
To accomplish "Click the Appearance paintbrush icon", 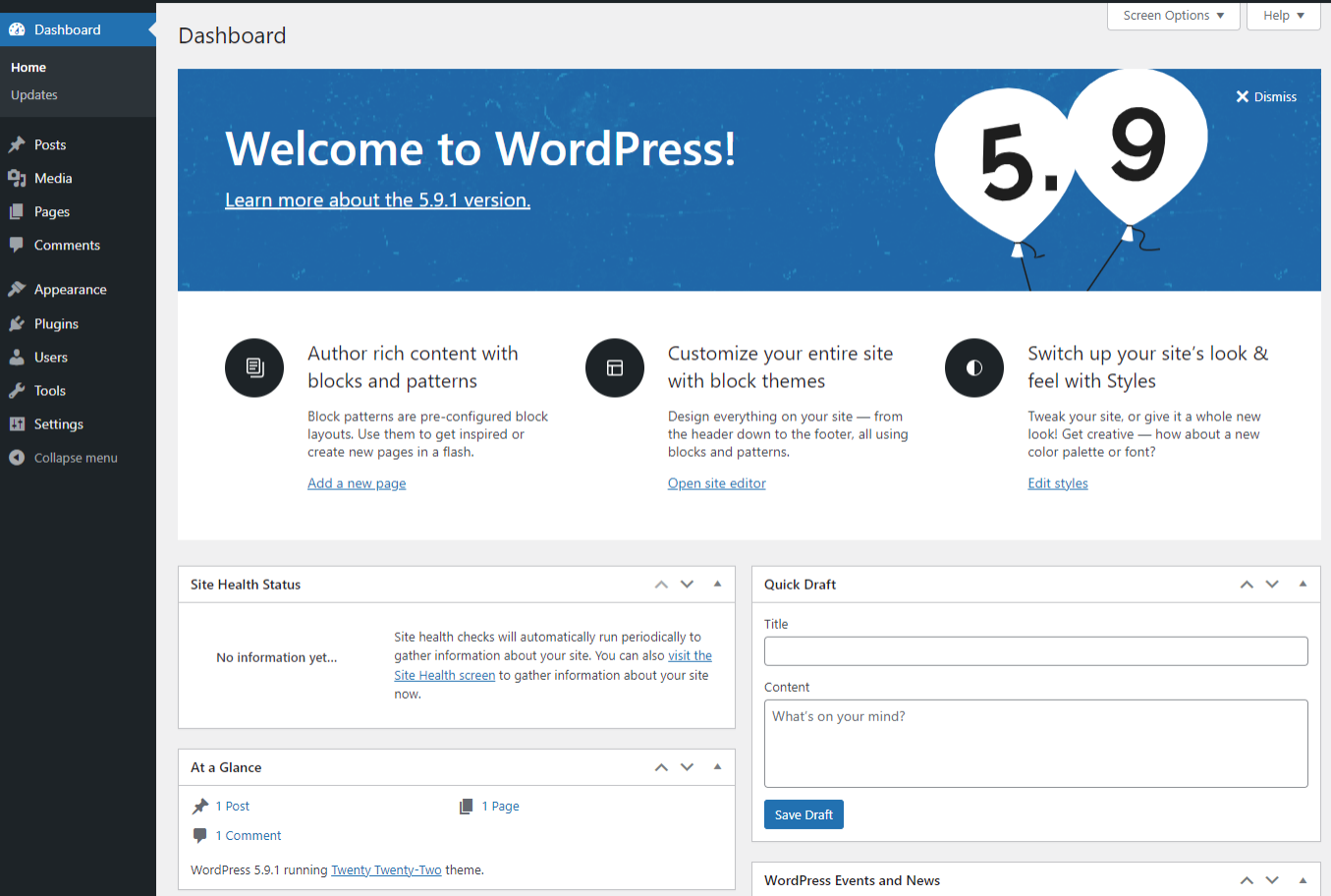I will pyautogui.click(x=17, y=289).
